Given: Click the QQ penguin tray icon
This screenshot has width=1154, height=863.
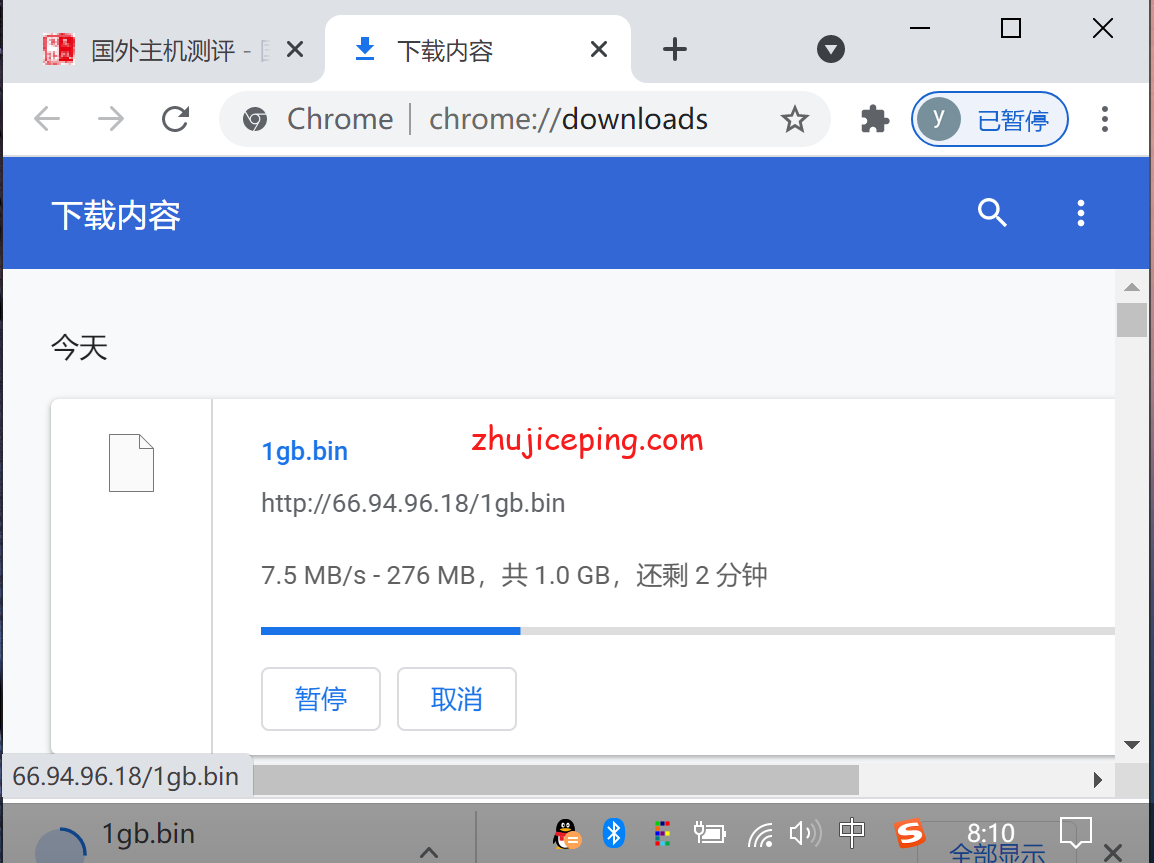Looking at the screenshot, I should pyautogui.click(x=567, y=833).
